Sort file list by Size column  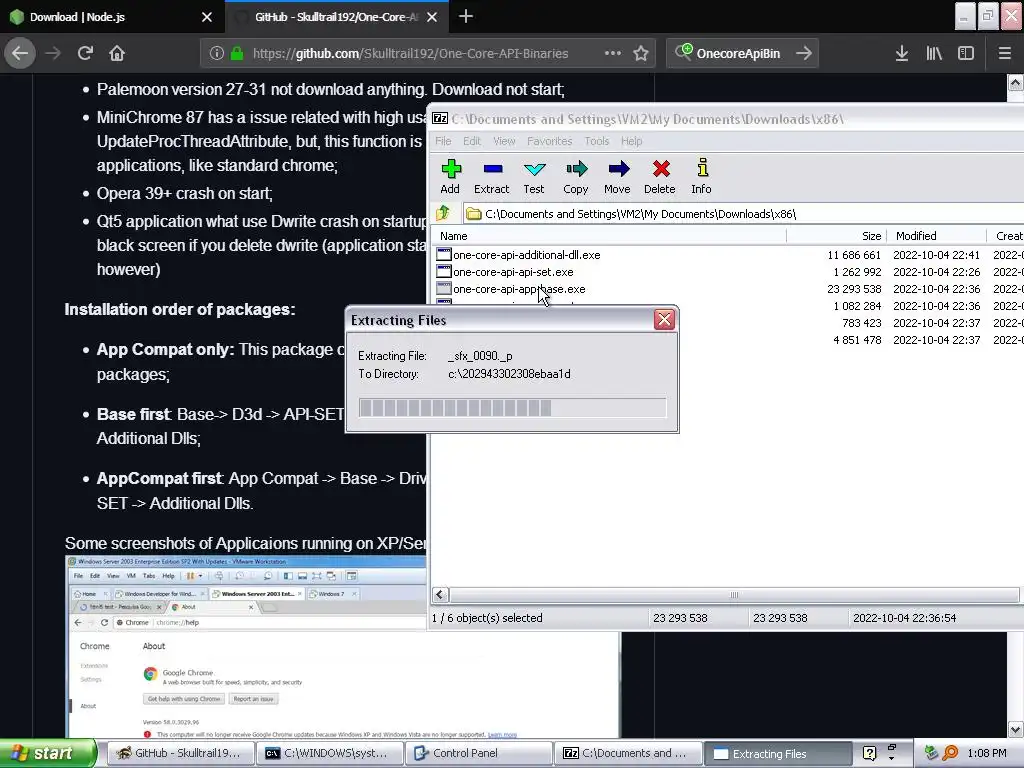tap(837, 236)
